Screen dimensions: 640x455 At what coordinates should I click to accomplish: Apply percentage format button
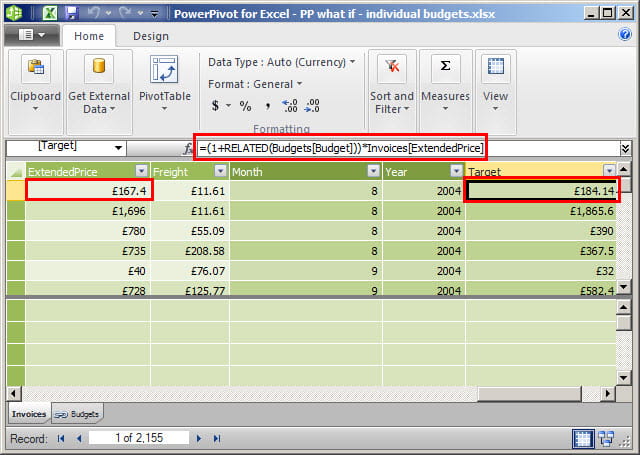coord(245,106)
